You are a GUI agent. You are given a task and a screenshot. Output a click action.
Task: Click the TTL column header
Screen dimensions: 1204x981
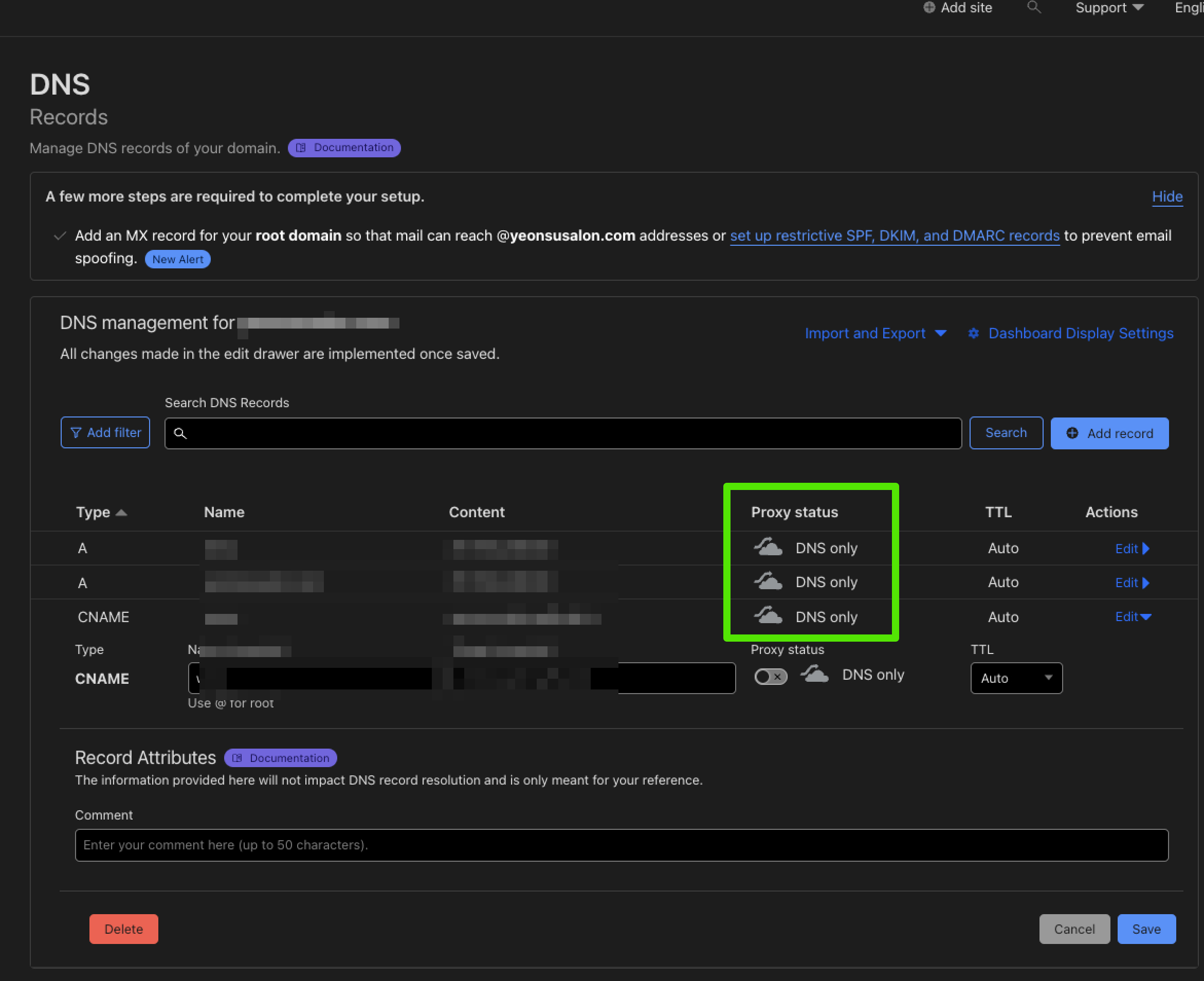[998, 512]
